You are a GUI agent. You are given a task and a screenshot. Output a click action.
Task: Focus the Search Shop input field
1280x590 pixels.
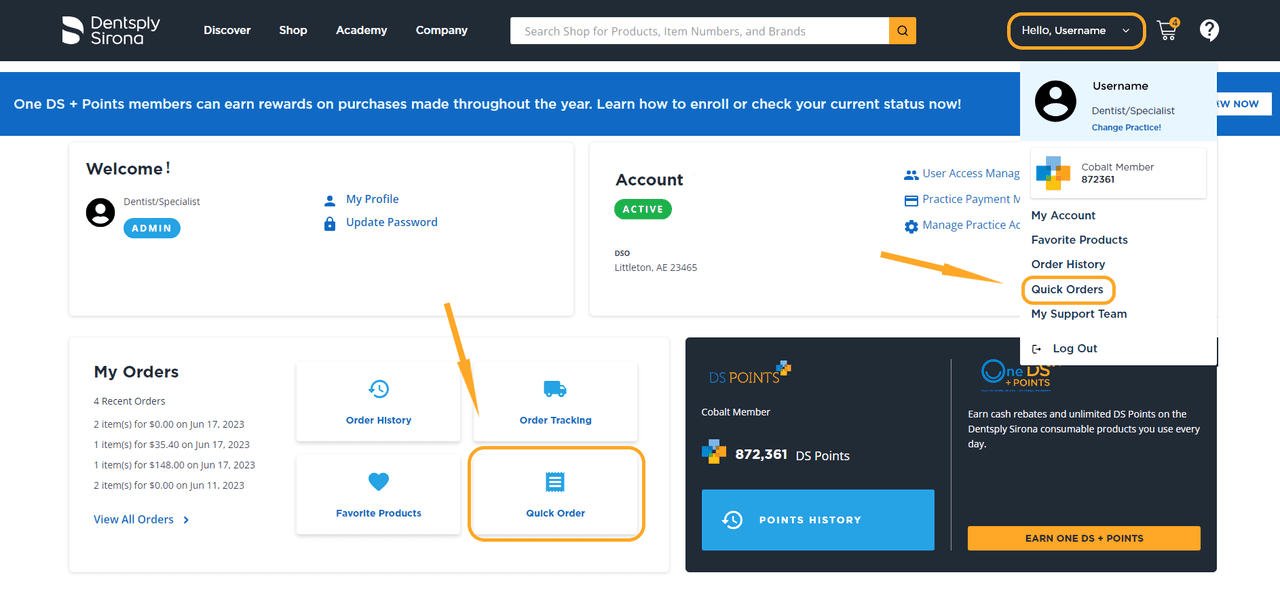point(699,31)
